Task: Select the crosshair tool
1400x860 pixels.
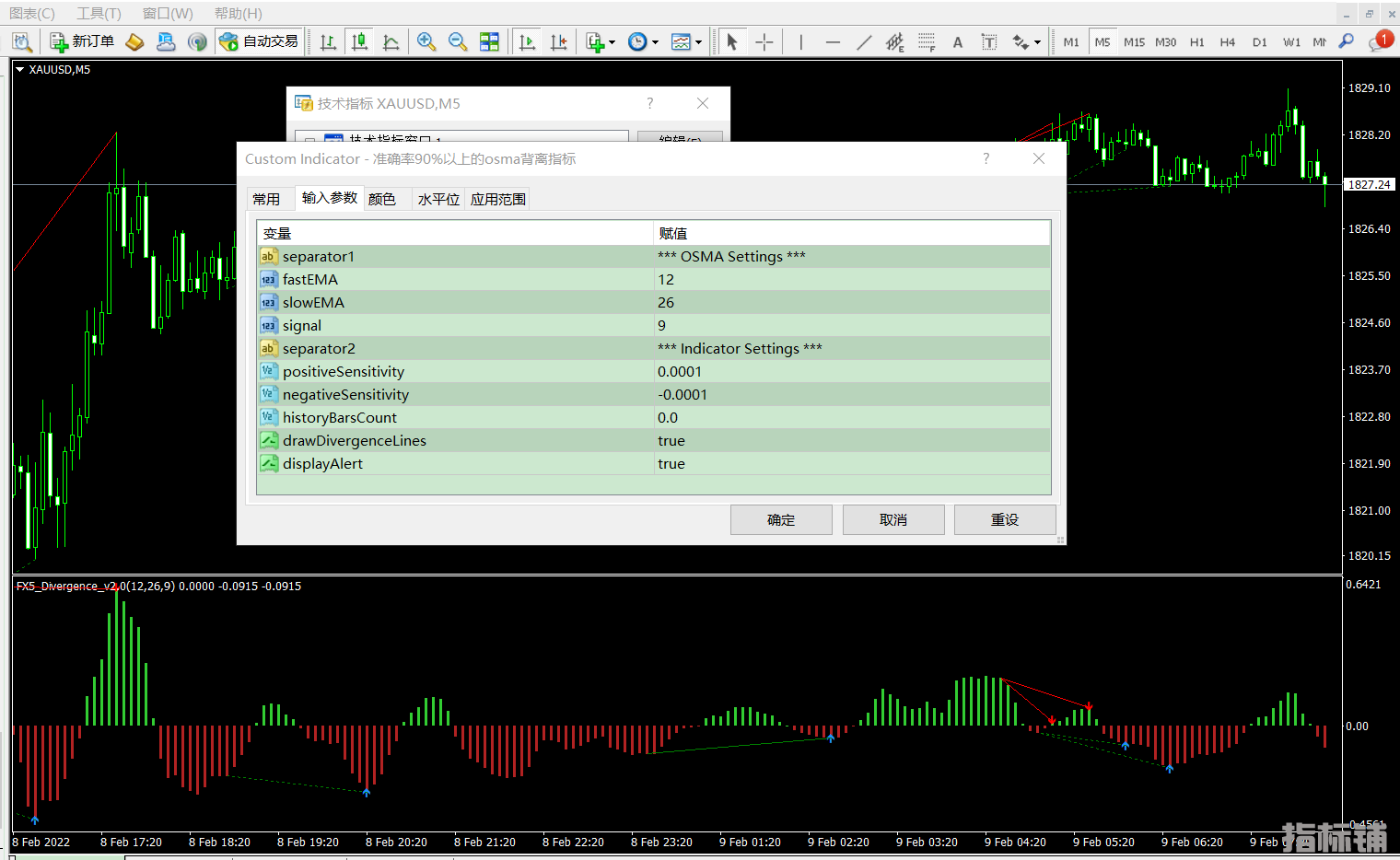Action: coord(764,41)
